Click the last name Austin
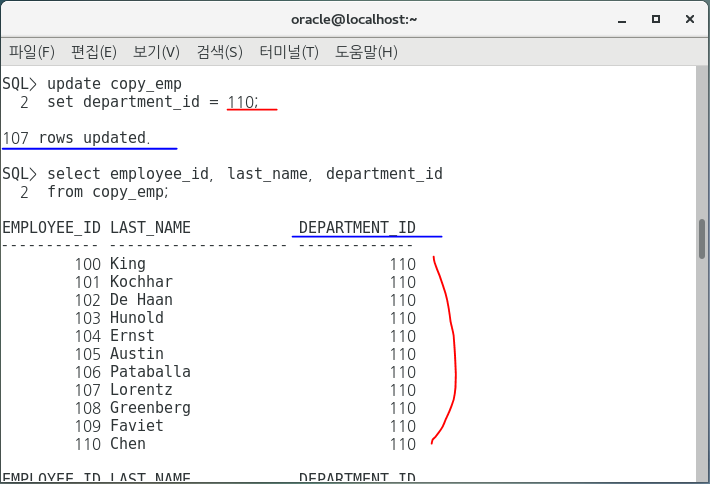 point(137,354)
